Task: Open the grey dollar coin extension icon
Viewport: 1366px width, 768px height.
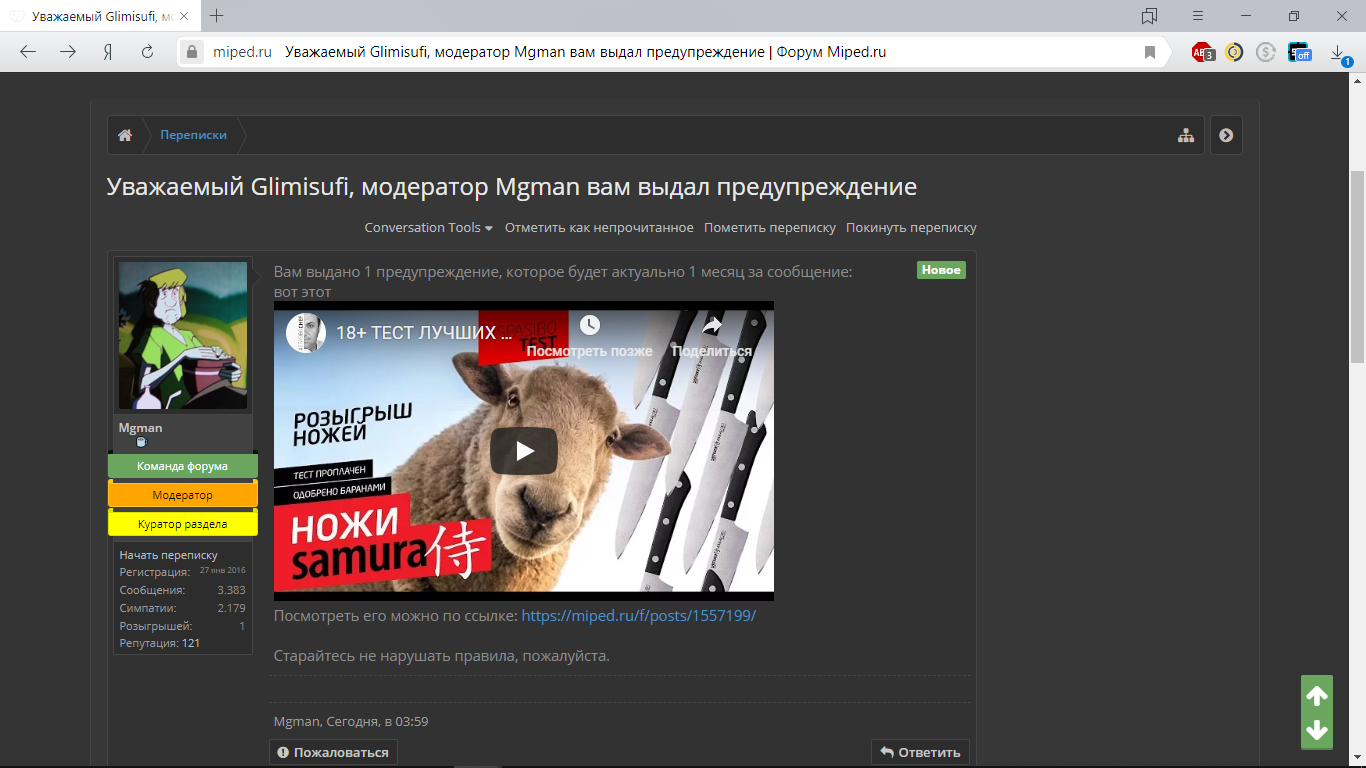Action: (1266, 52)
